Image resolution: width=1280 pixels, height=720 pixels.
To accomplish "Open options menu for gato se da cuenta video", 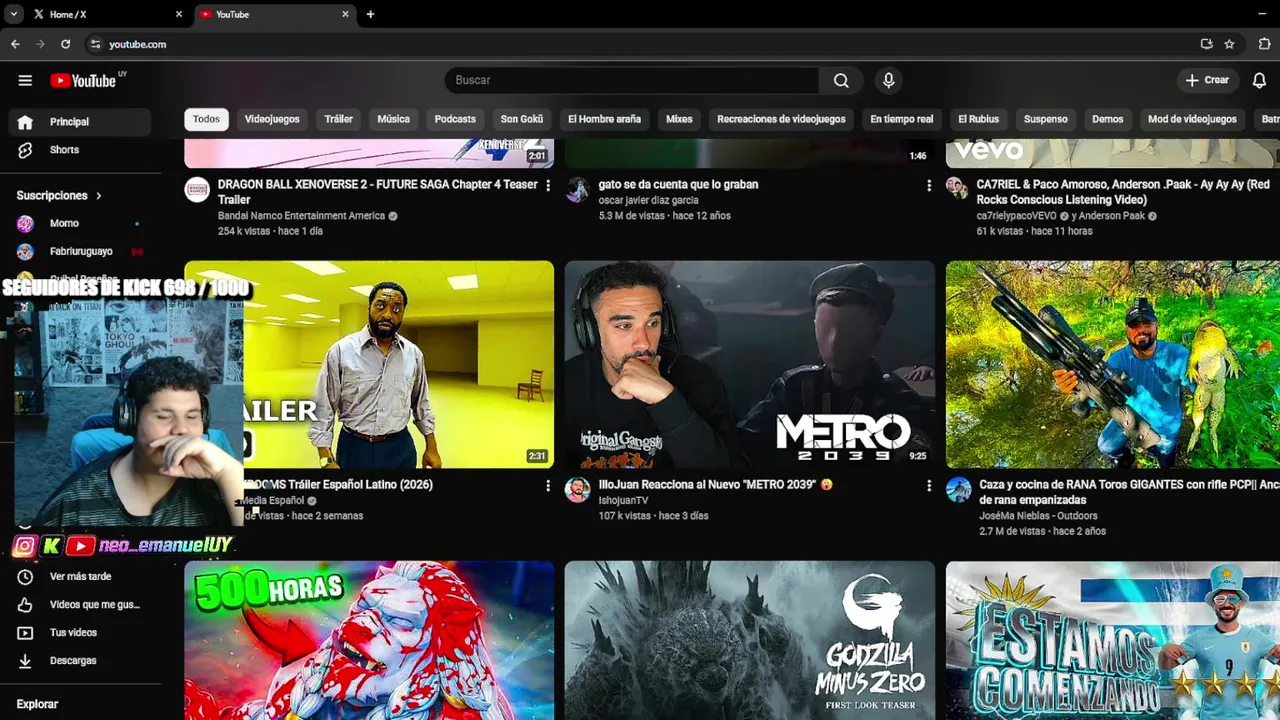I will click(x=928, y=186).
